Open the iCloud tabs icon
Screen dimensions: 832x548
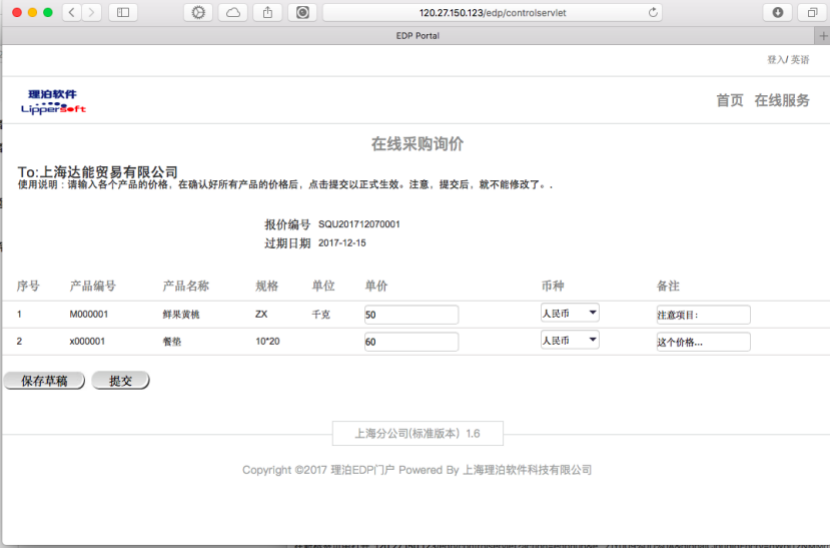pyautogui.click(x=232, y=12)
